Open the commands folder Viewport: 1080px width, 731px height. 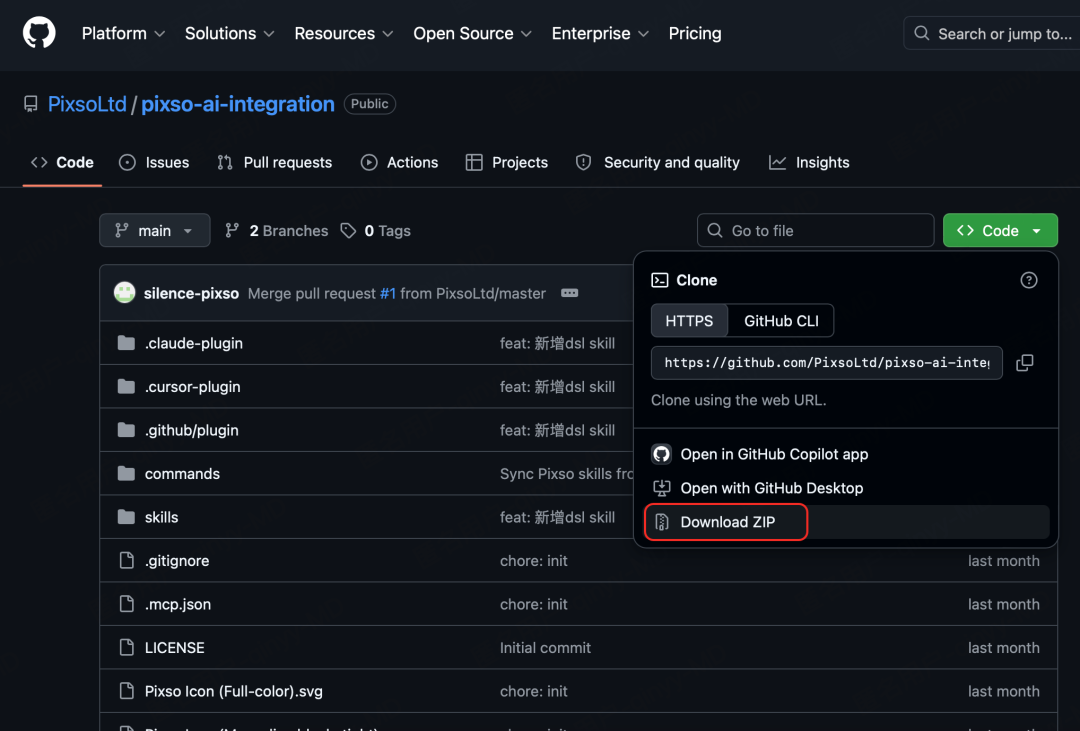coord(183,473)
